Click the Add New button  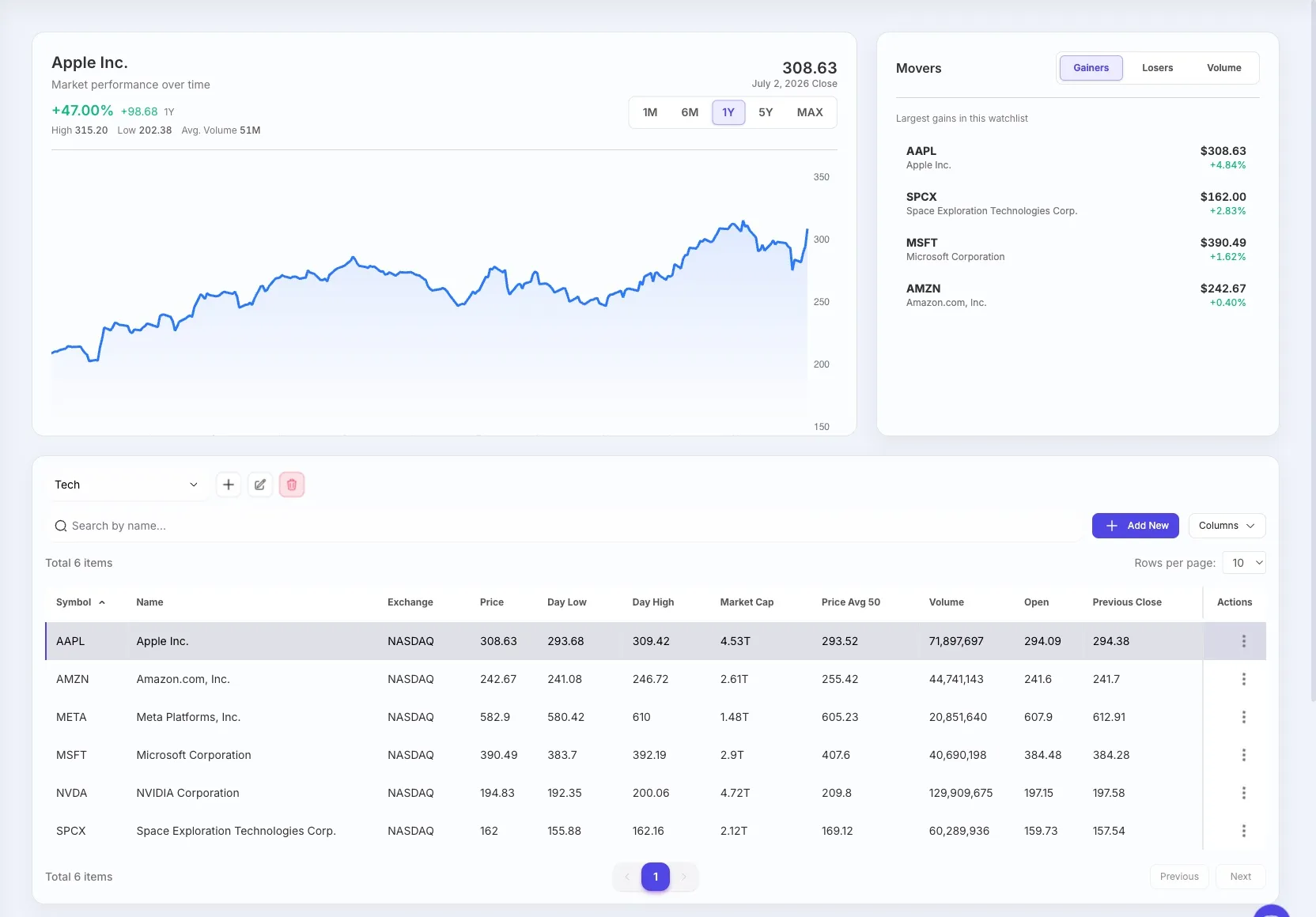pos(1135,526)
